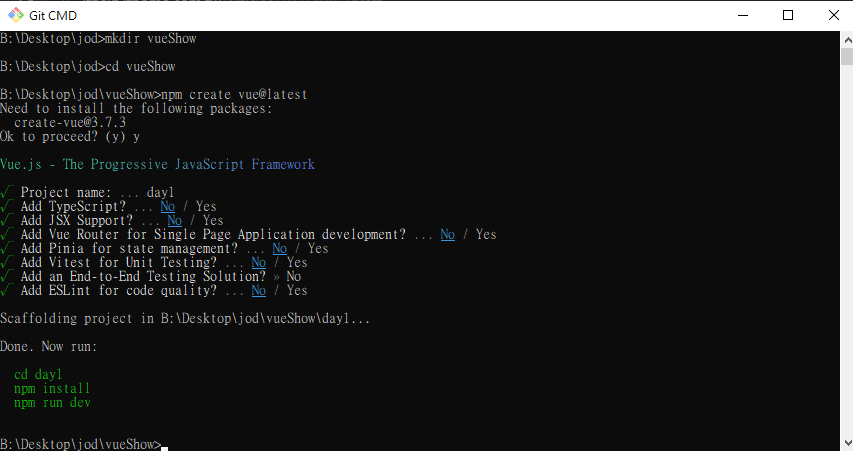Viewport: 853px width, 451px height.
Task: Click the scrollbar up arrow
Action: (x=847, y=40)
